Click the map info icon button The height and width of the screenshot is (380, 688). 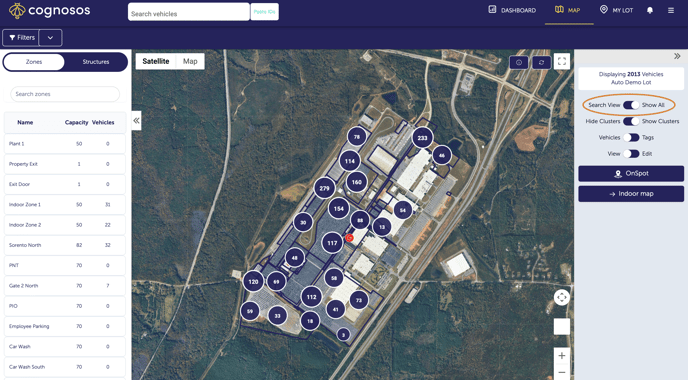(x=519, y=62)
